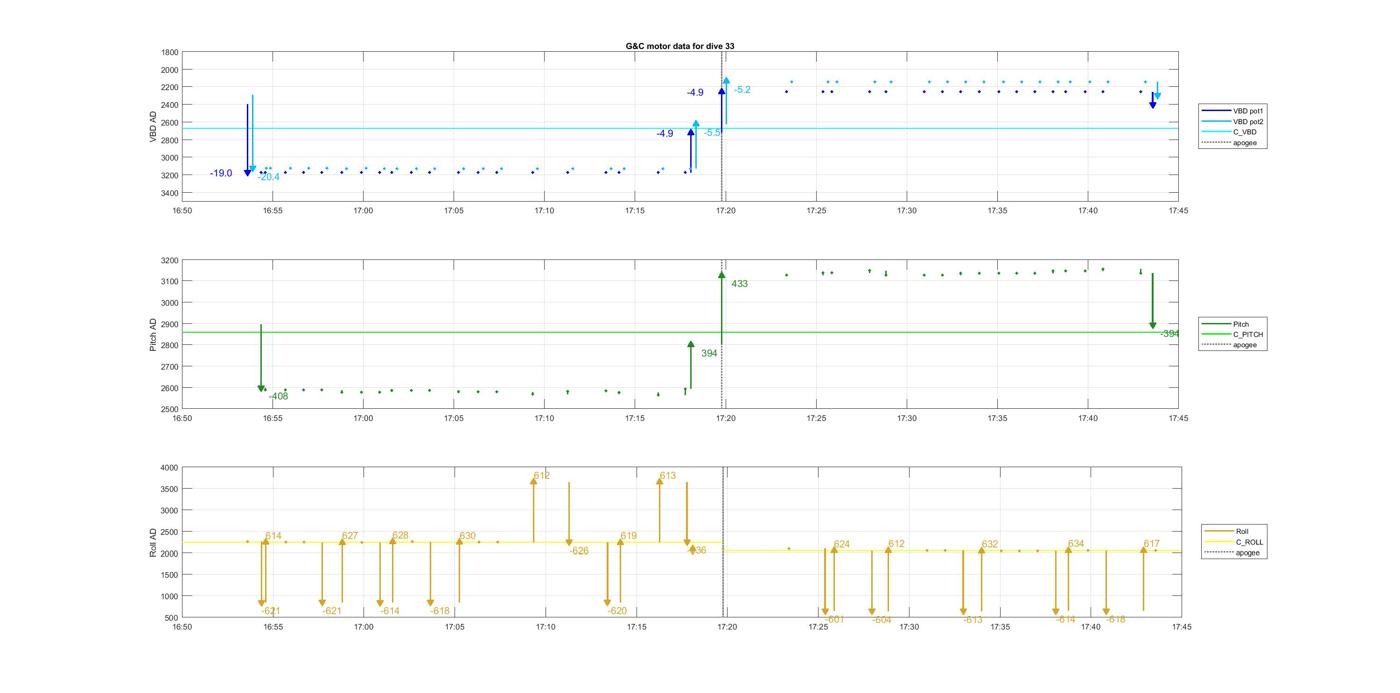Click the 3400 tick on VBD axis

[x=170, y=192]
